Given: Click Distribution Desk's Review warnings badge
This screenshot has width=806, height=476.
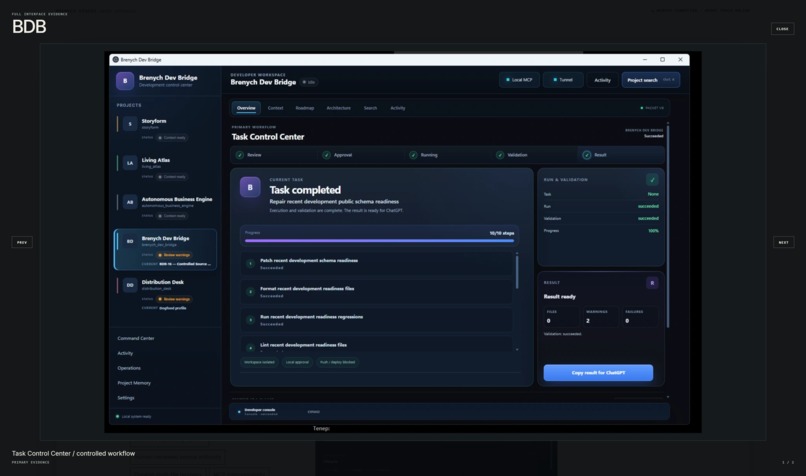Looking at the screenshot, I should (x=174, y=299).
